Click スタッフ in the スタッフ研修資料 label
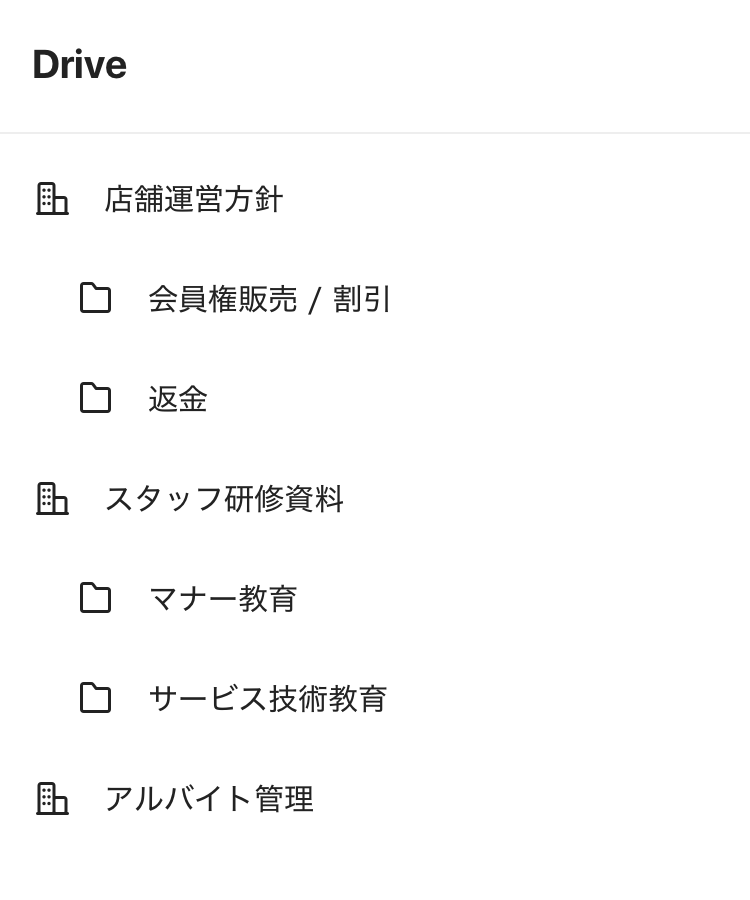Viewport: 750px width, 900px height. pos(163,499)
